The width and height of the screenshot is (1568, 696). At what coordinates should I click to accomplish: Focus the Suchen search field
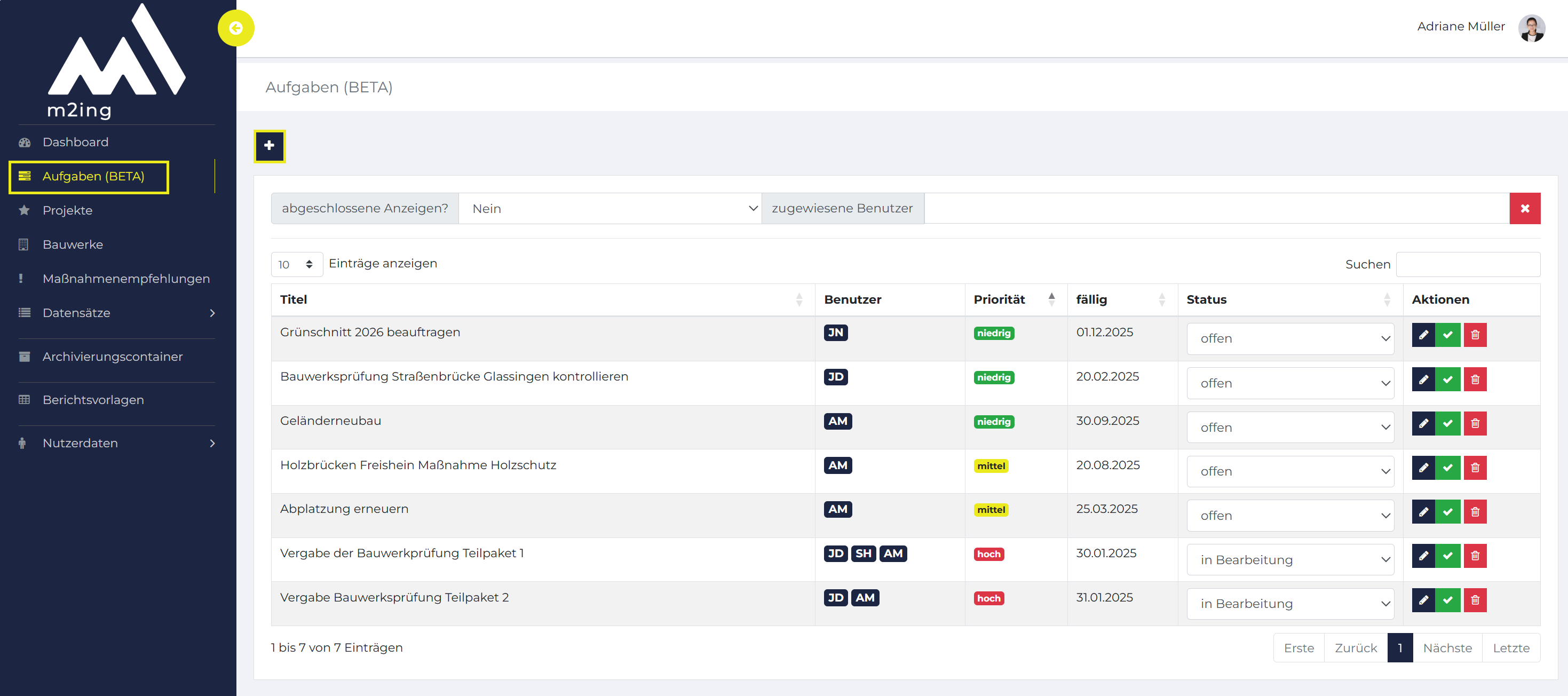(x=1468, y=264)
